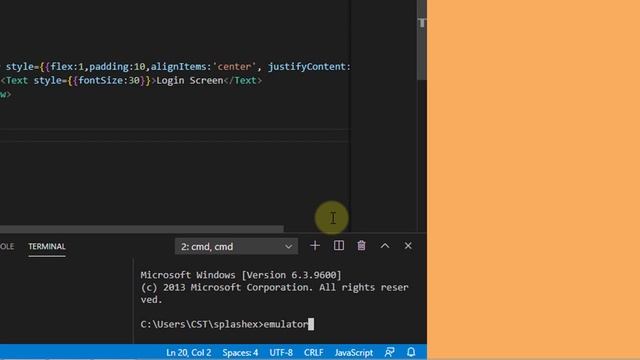This screenshot has width=640, height=360.
Task: Open the notifications bell icon
Action: pyautogui.click(x=411, y=352)
